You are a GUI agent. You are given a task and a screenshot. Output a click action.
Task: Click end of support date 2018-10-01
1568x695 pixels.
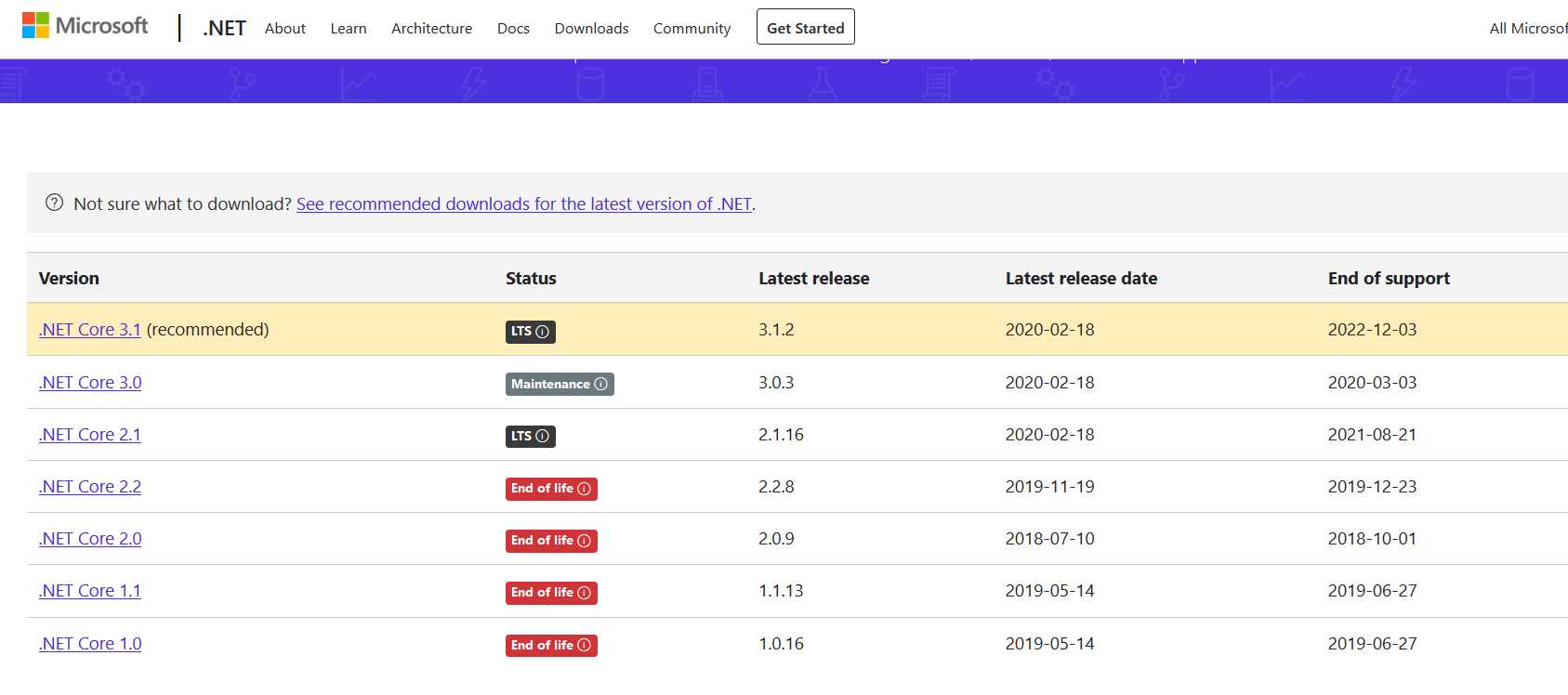click(1372, 538)
